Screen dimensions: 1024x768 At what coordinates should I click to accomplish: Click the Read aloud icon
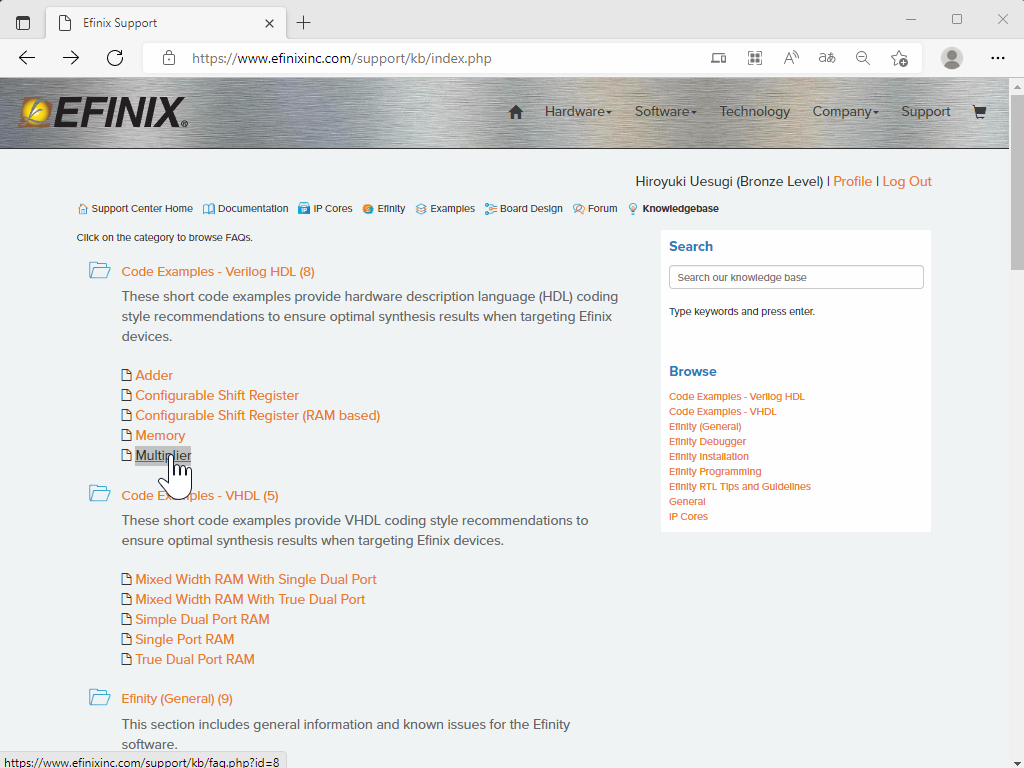pos(791,58)
